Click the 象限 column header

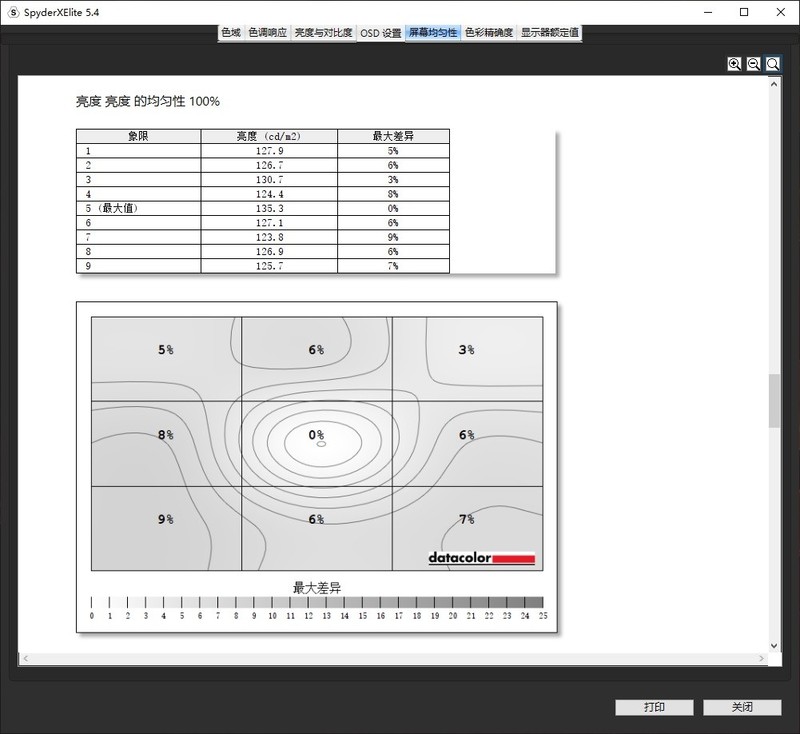138,136
